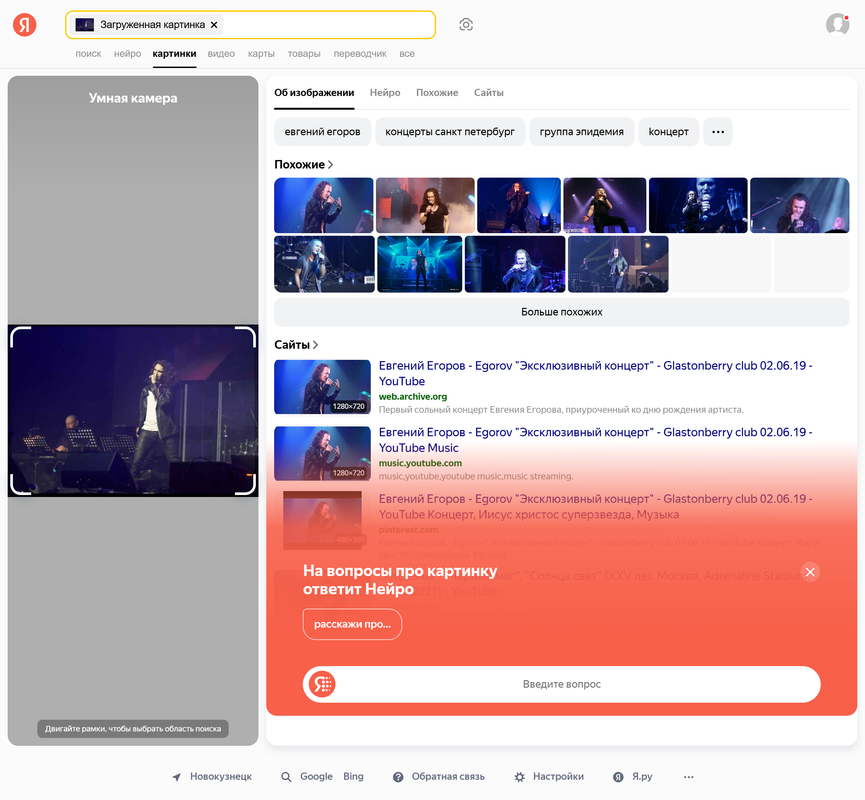
Task: Click the web.archive.org domain link
Action: pos(413,397)
